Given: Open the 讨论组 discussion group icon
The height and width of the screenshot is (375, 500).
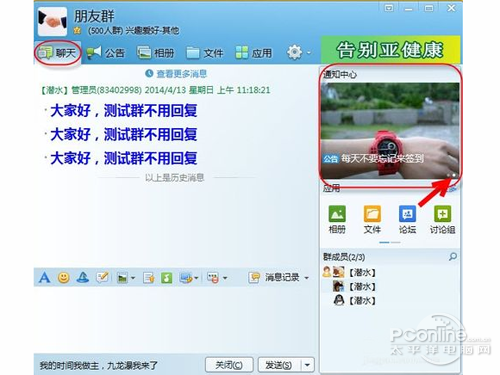Looking at the screenshot, I should 442,219.
